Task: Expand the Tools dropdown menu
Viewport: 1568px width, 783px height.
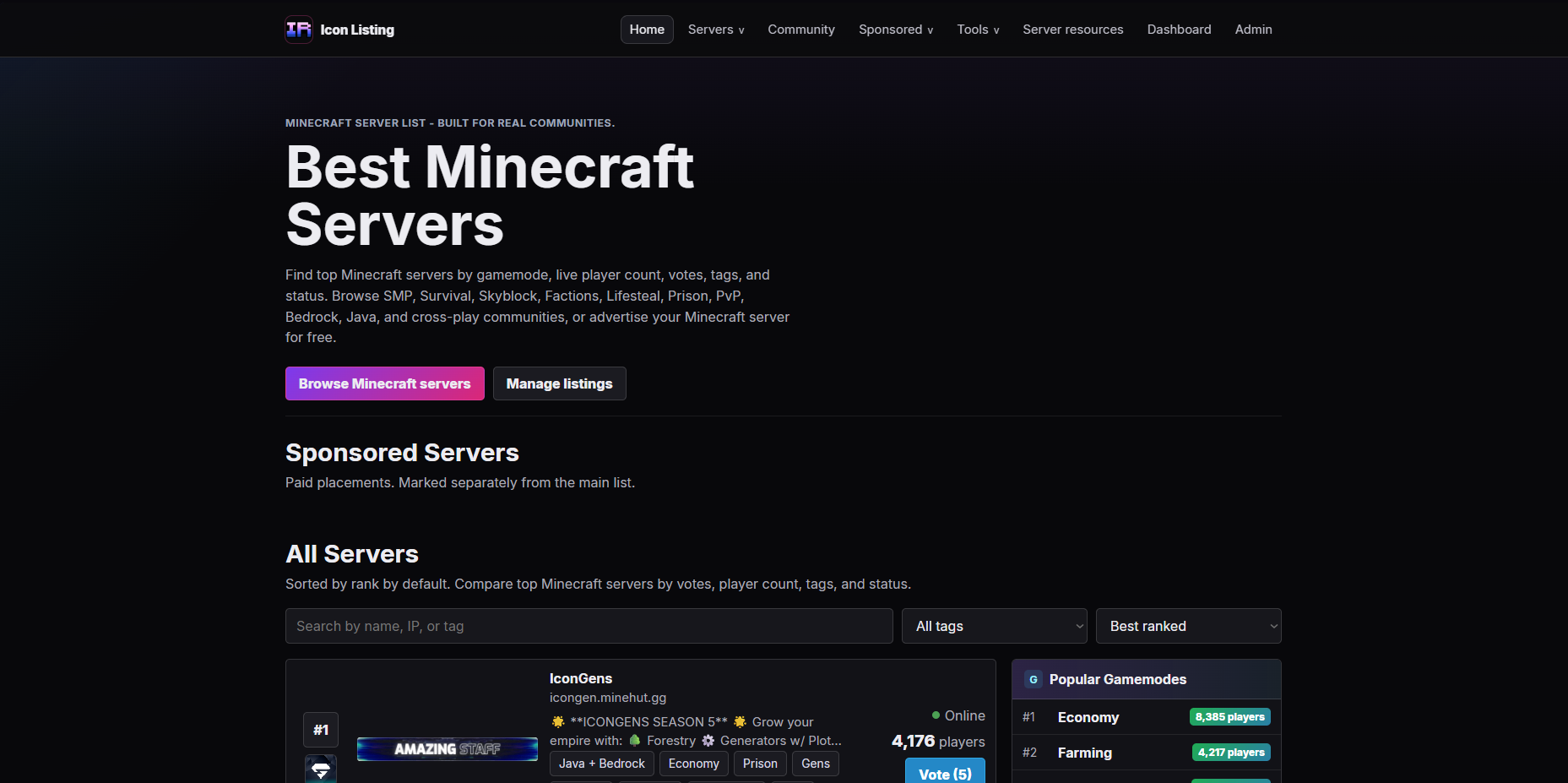Action: [x=978, y=30]
